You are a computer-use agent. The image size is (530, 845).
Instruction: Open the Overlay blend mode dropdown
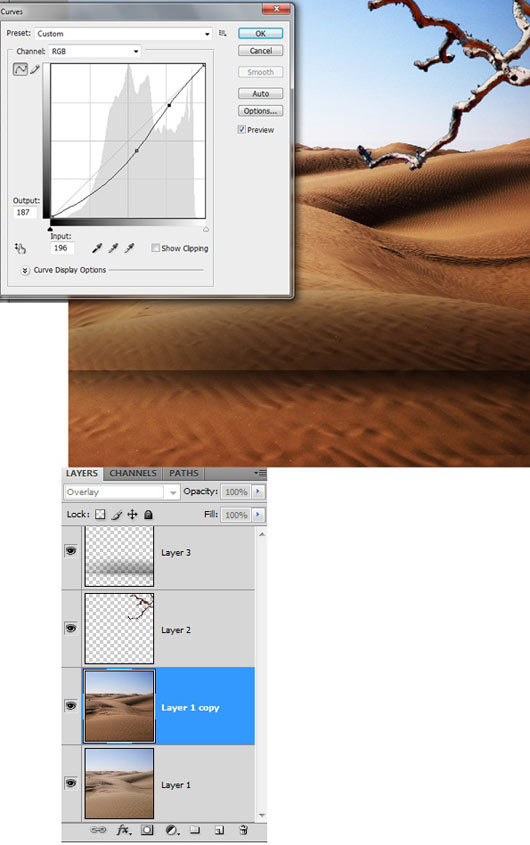point(121,492)
